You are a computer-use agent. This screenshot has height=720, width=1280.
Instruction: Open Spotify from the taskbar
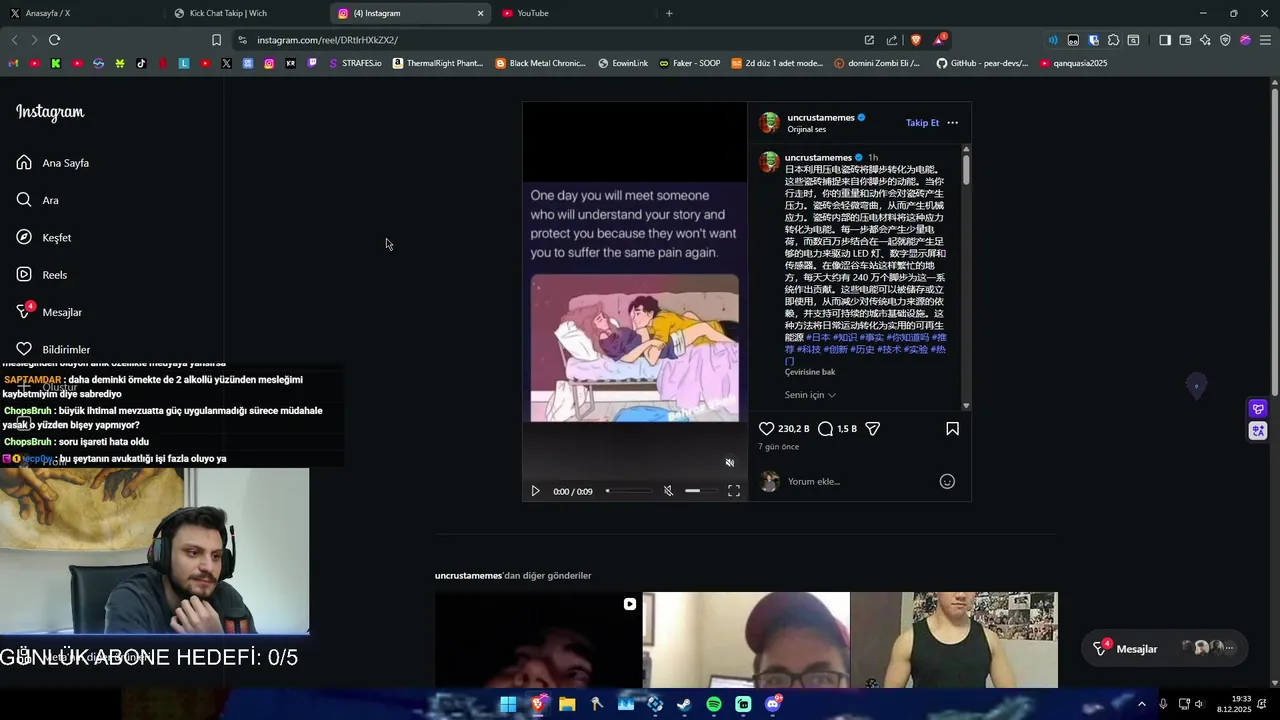click(x=714, y=704)
